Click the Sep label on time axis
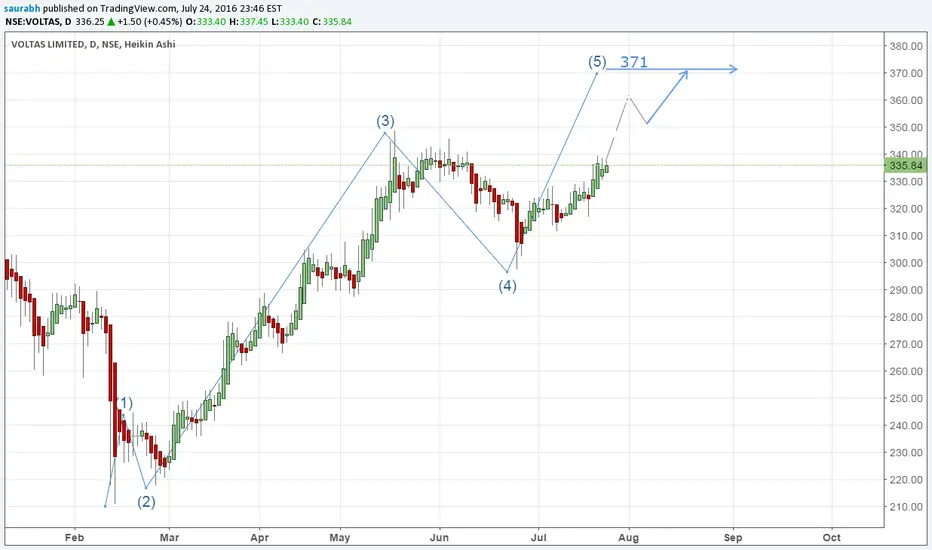Screen dimensions: 932x550 pos(733,538)
